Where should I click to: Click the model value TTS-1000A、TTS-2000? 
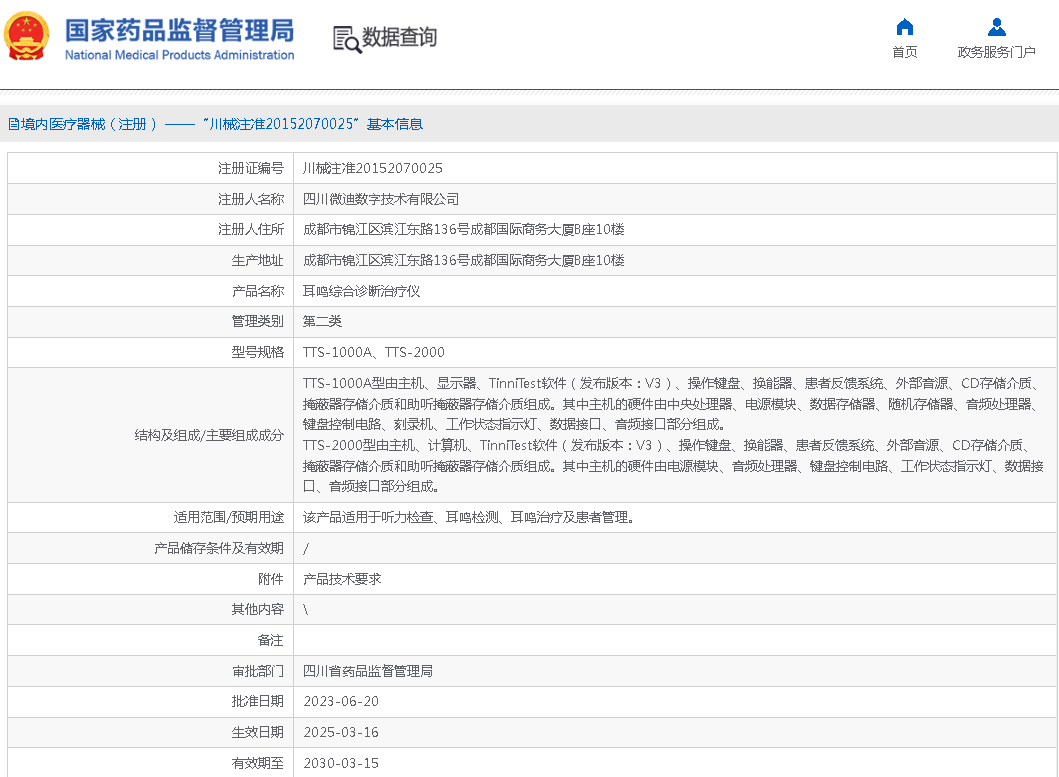pyautogui.click(x=373, y=352)
